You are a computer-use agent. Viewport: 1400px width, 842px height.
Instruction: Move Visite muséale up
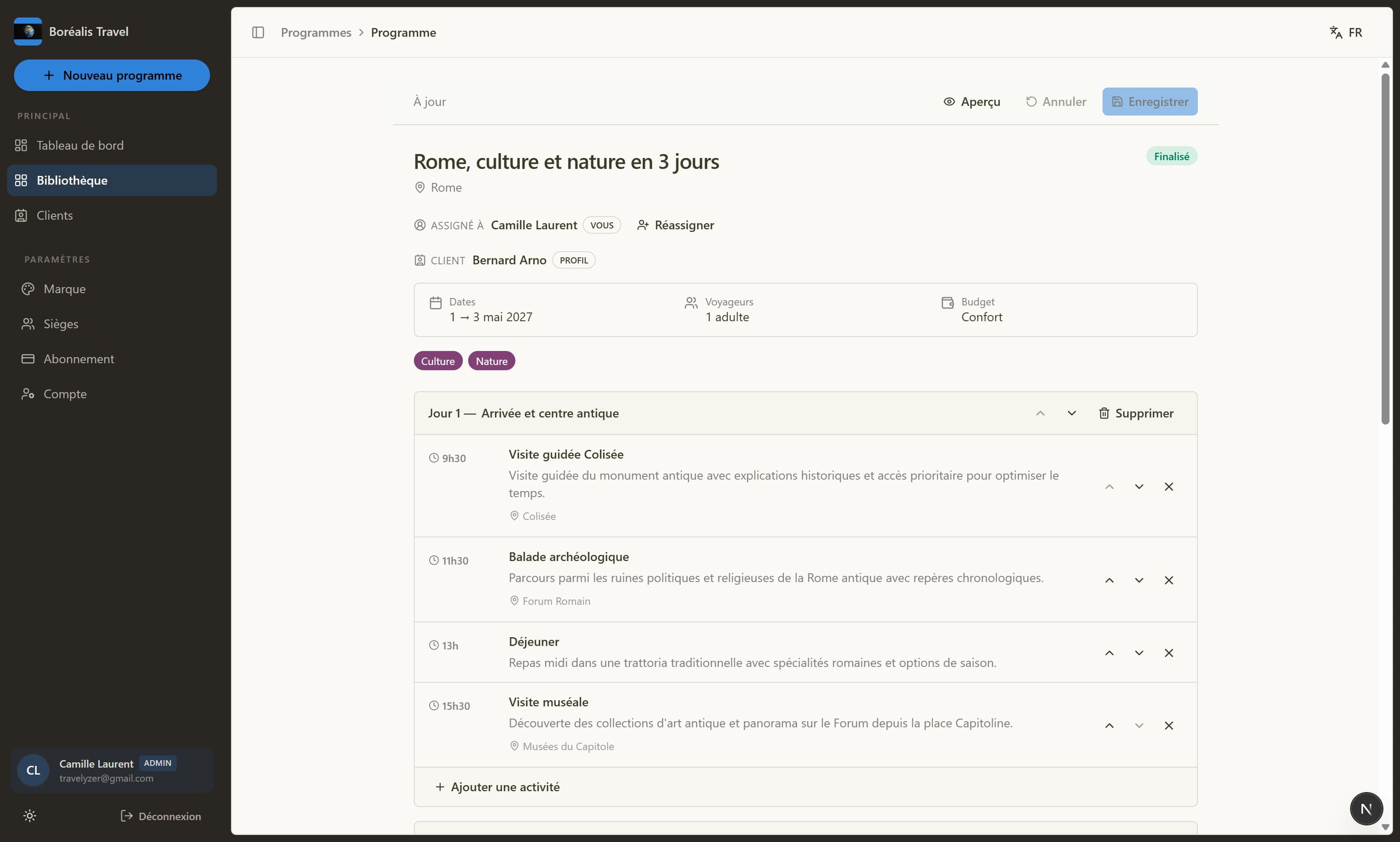1109,726
